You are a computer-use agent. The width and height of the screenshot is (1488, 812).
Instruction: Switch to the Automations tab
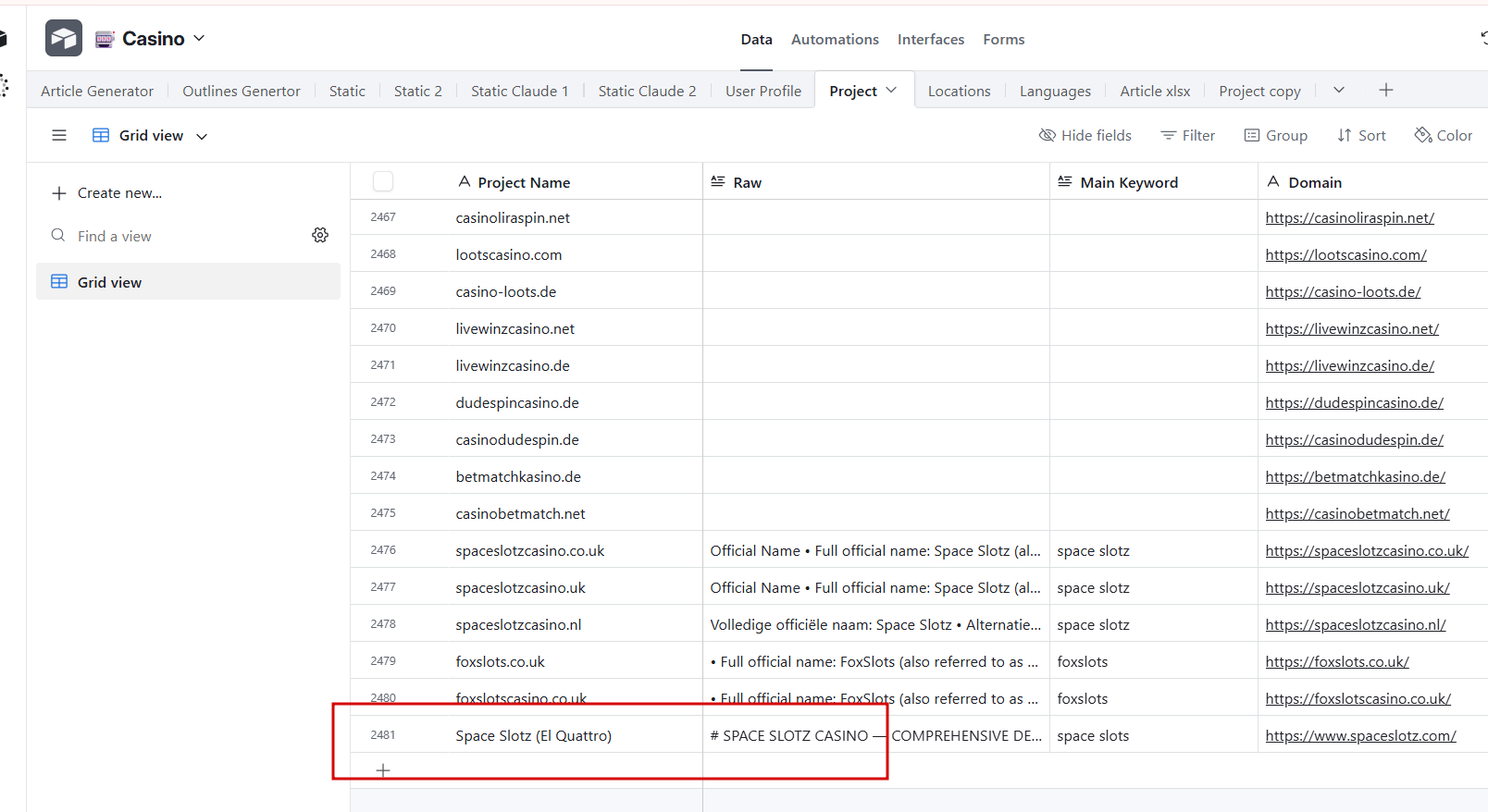(835, 40)
